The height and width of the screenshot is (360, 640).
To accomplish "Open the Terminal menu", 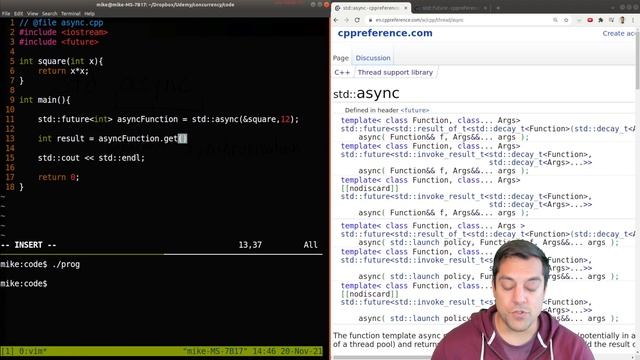I will (x=71, y=13).
